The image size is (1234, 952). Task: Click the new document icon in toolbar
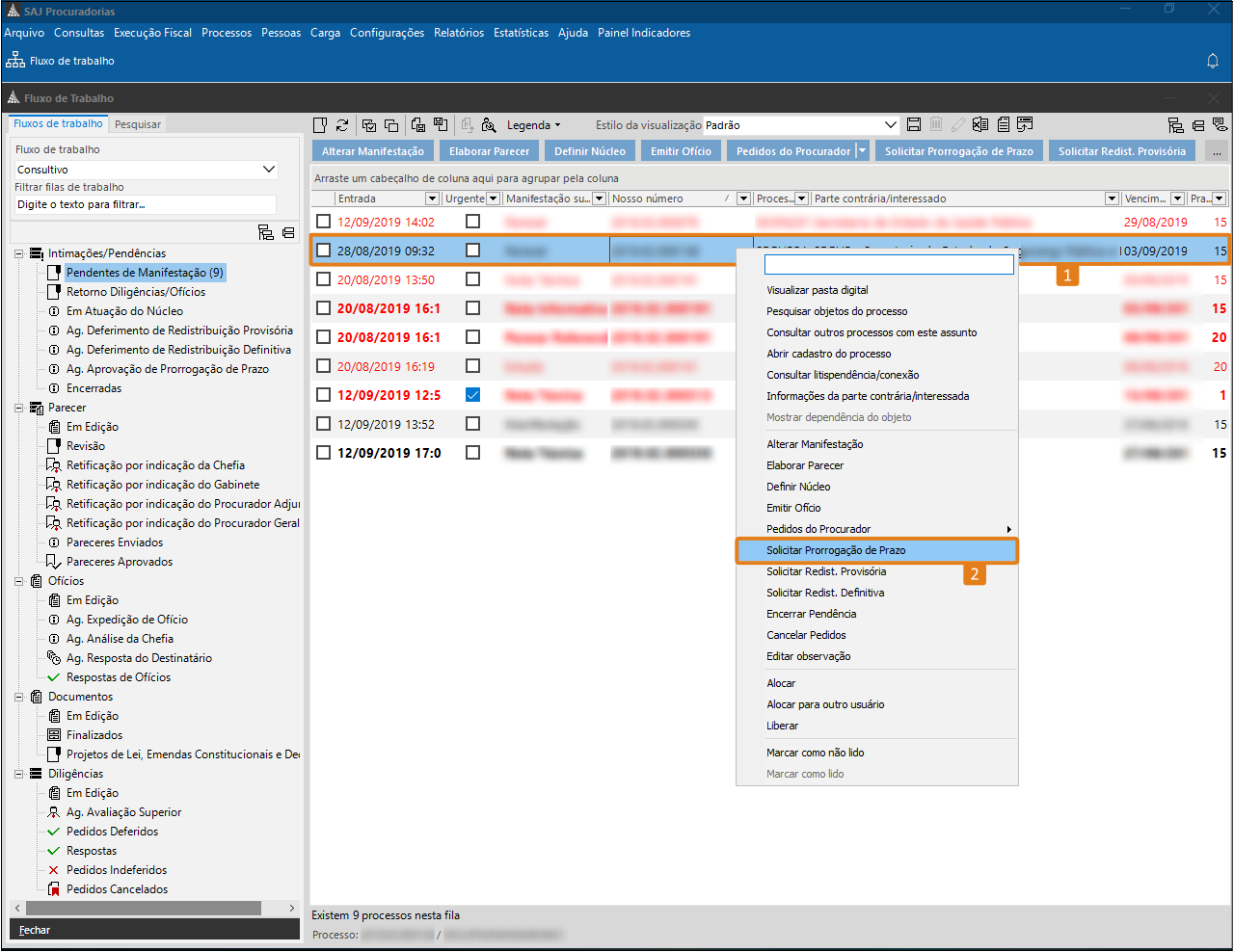click(321, 125)
